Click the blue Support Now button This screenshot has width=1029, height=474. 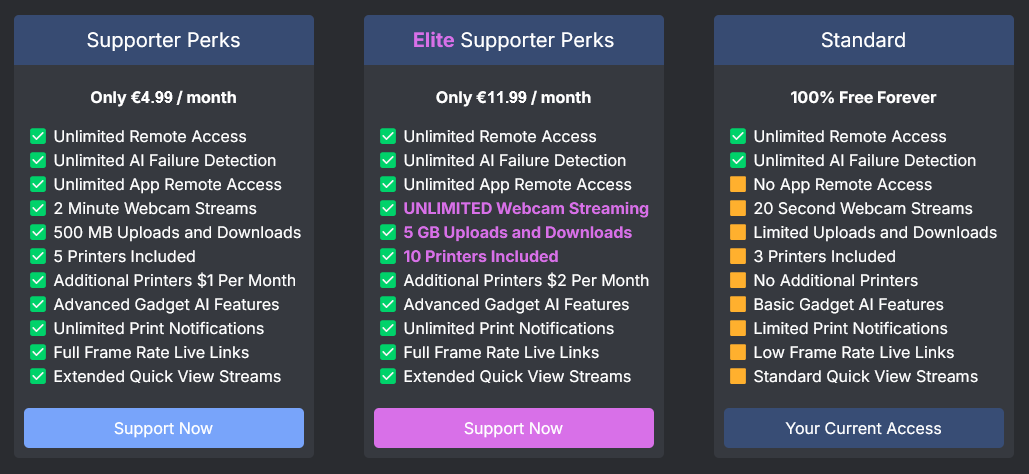coord(163,428)
